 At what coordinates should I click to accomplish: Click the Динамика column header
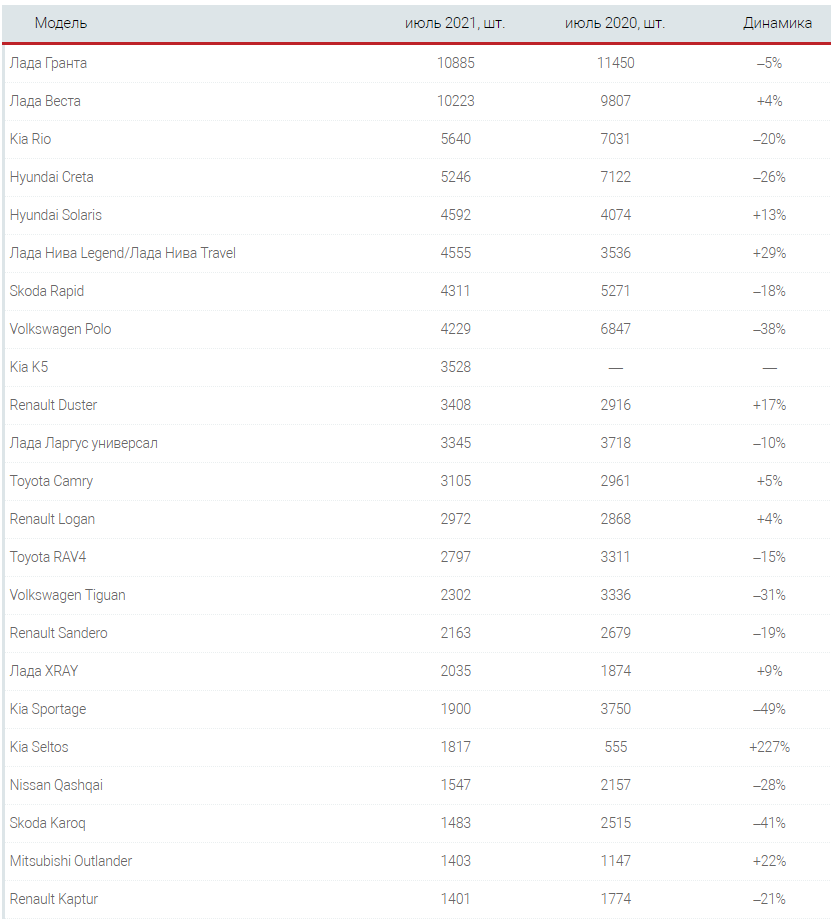[x=777, y=23]
